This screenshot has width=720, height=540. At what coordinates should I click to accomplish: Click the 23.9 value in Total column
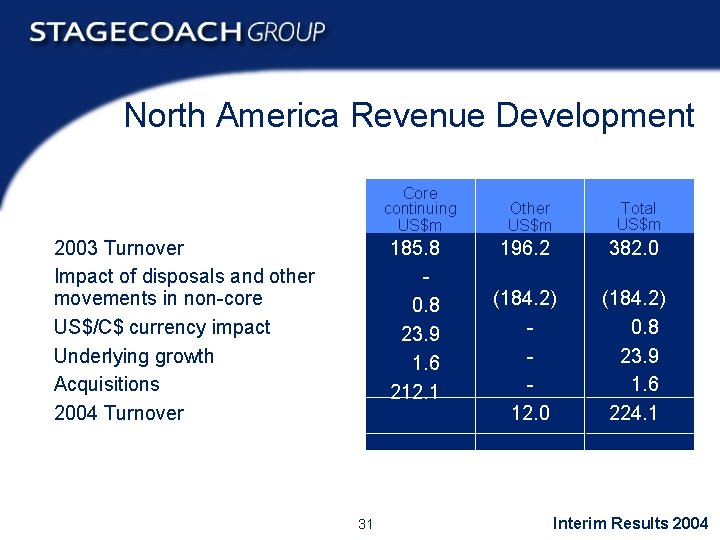639,355
